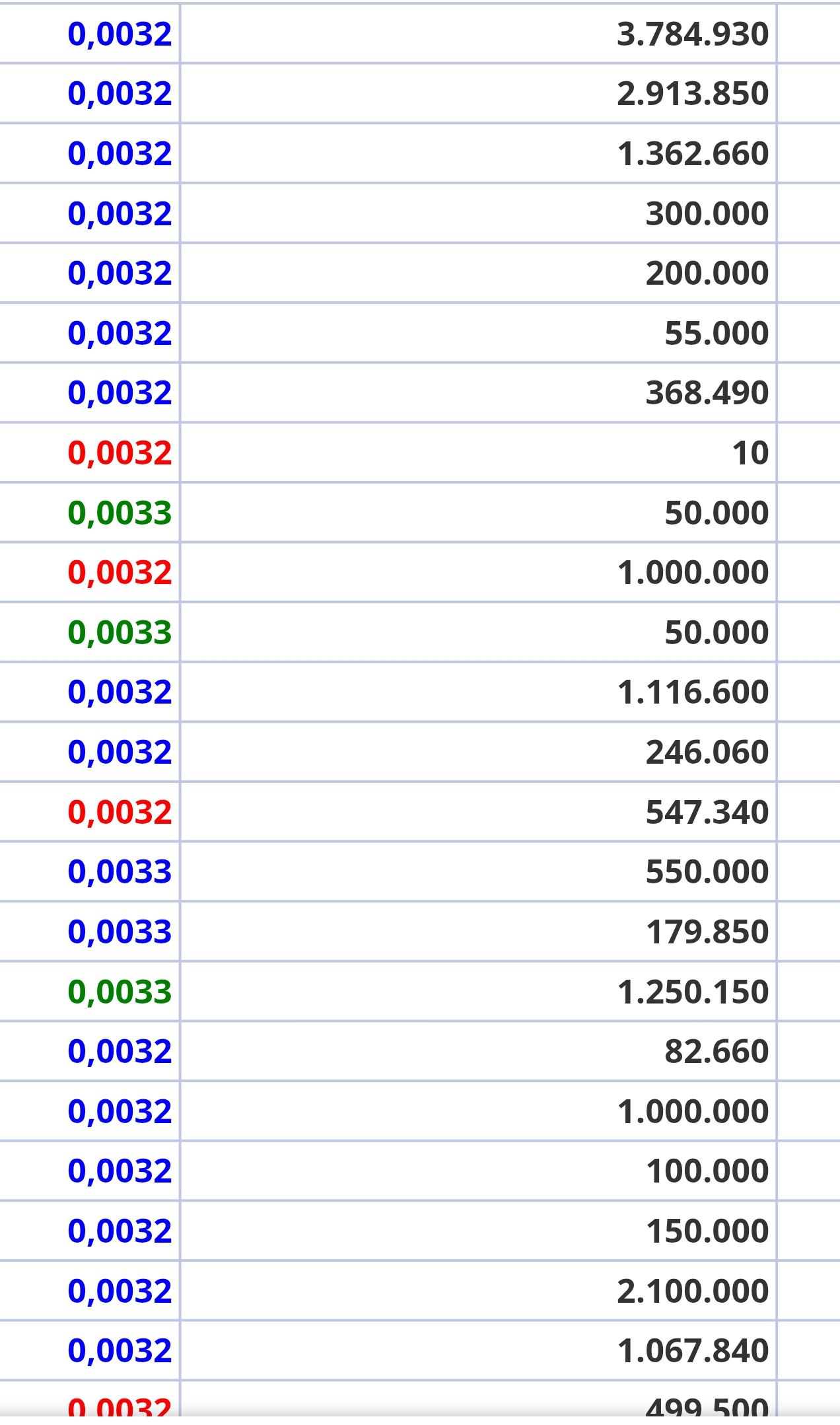Click the volume cell showing only 10
The image size is (840, 1425).
(478, 453)
